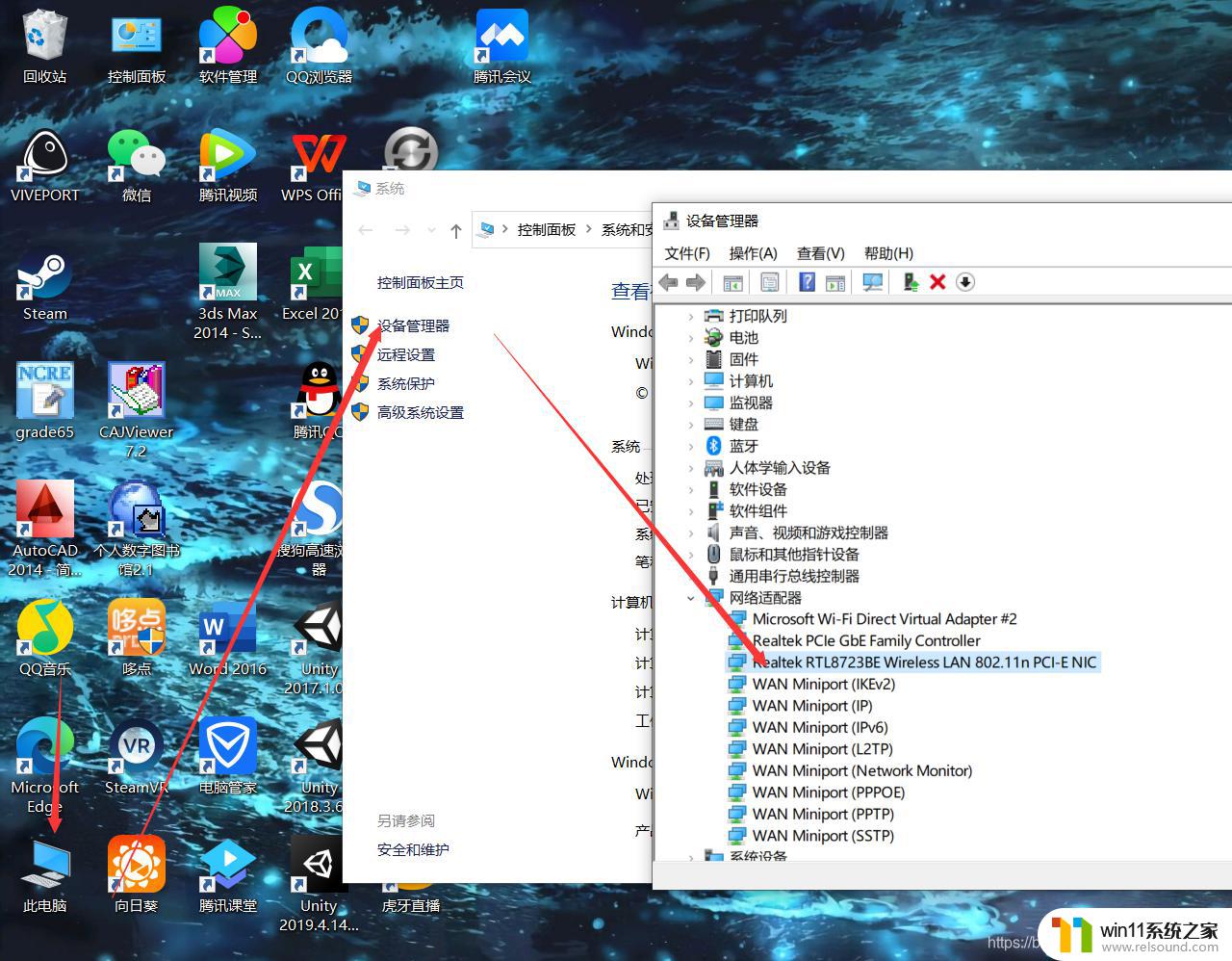1232x961 pixels.
Task: Select Microsoft Wi-Fi Direct Virtual Adapter #2
Action: point(885,619)
